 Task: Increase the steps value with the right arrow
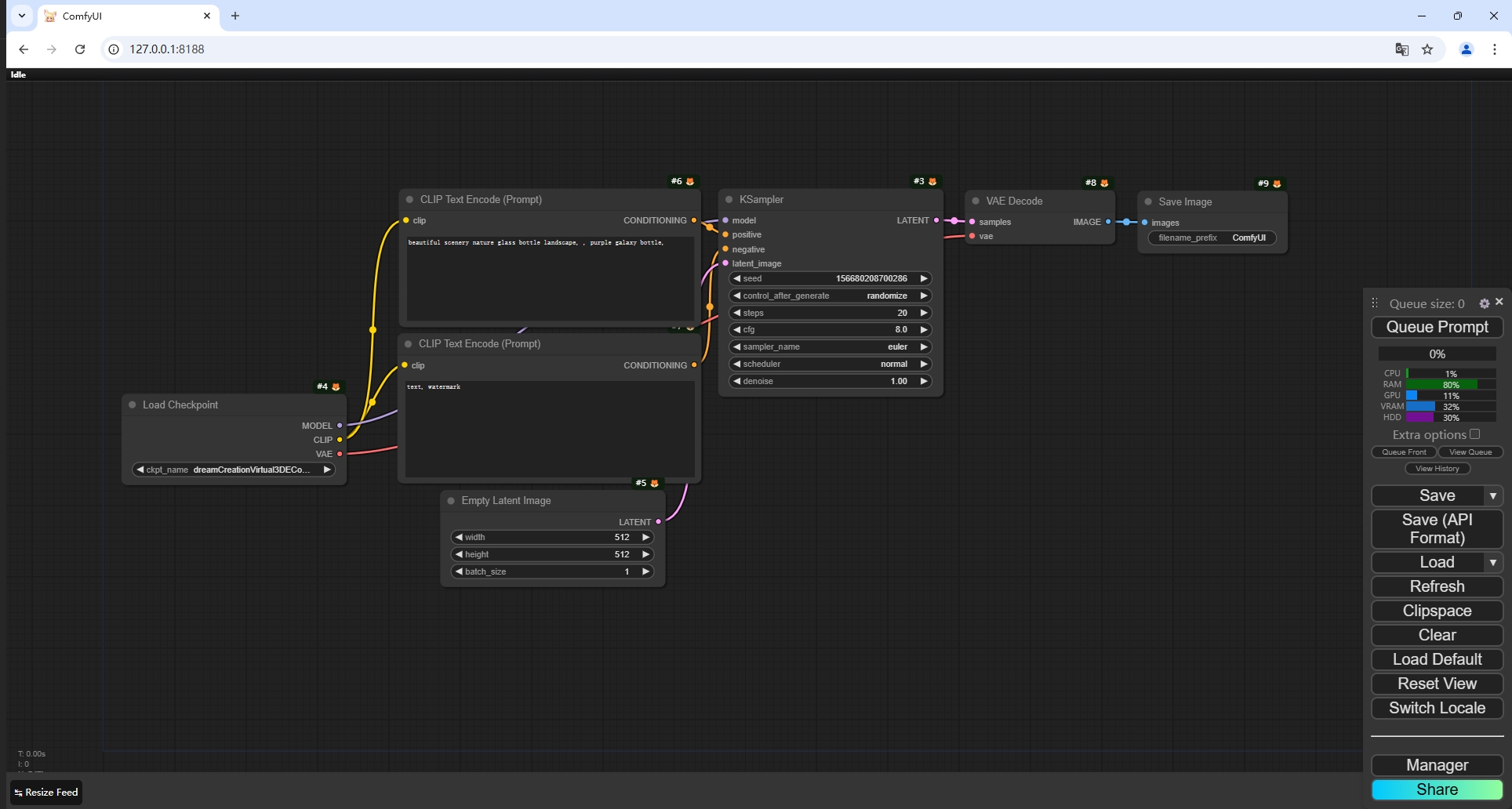pyautogui.click(x=924, y=313)
